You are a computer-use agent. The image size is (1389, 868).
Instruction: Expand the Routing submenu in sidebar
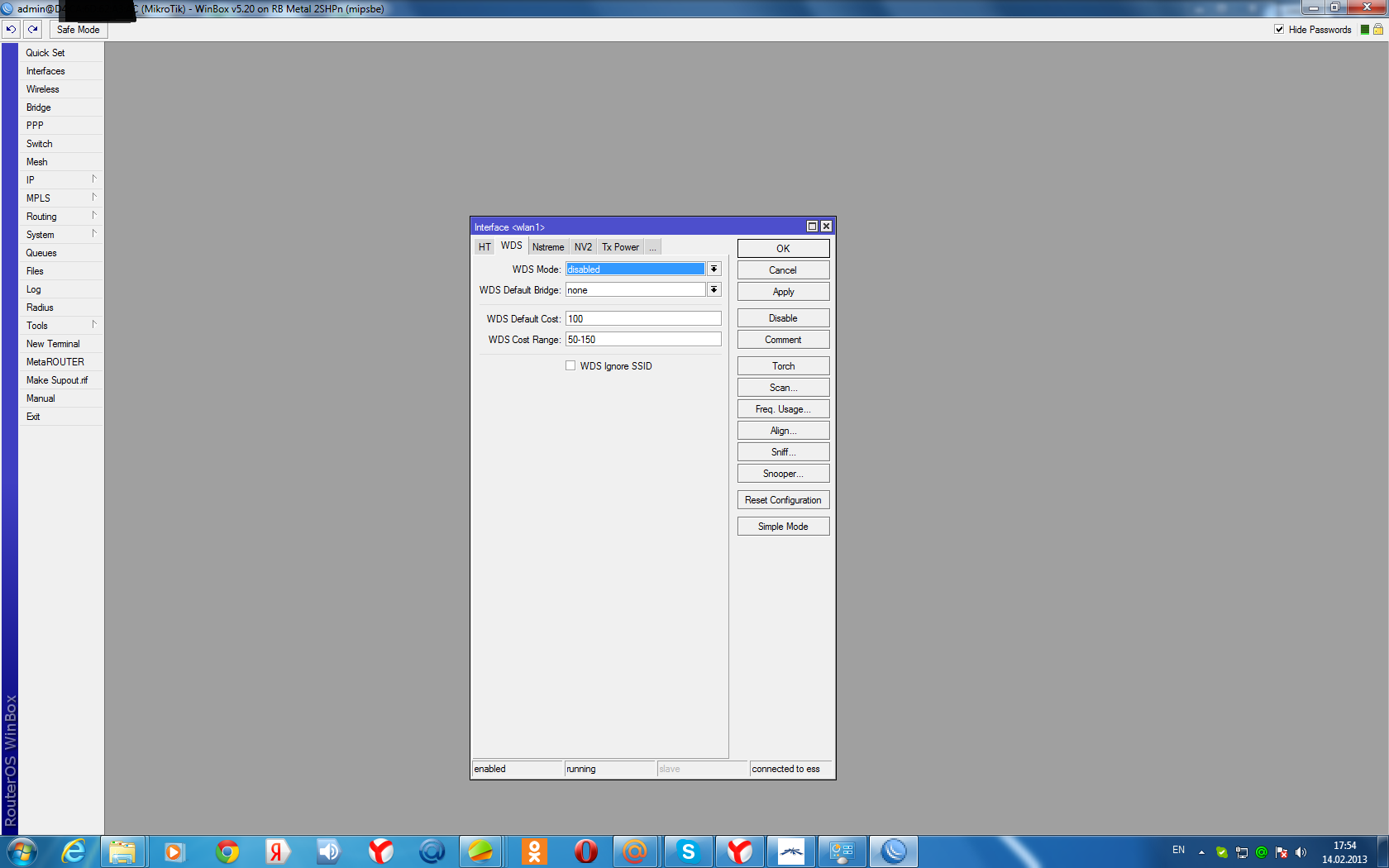[x=60, y=216]
